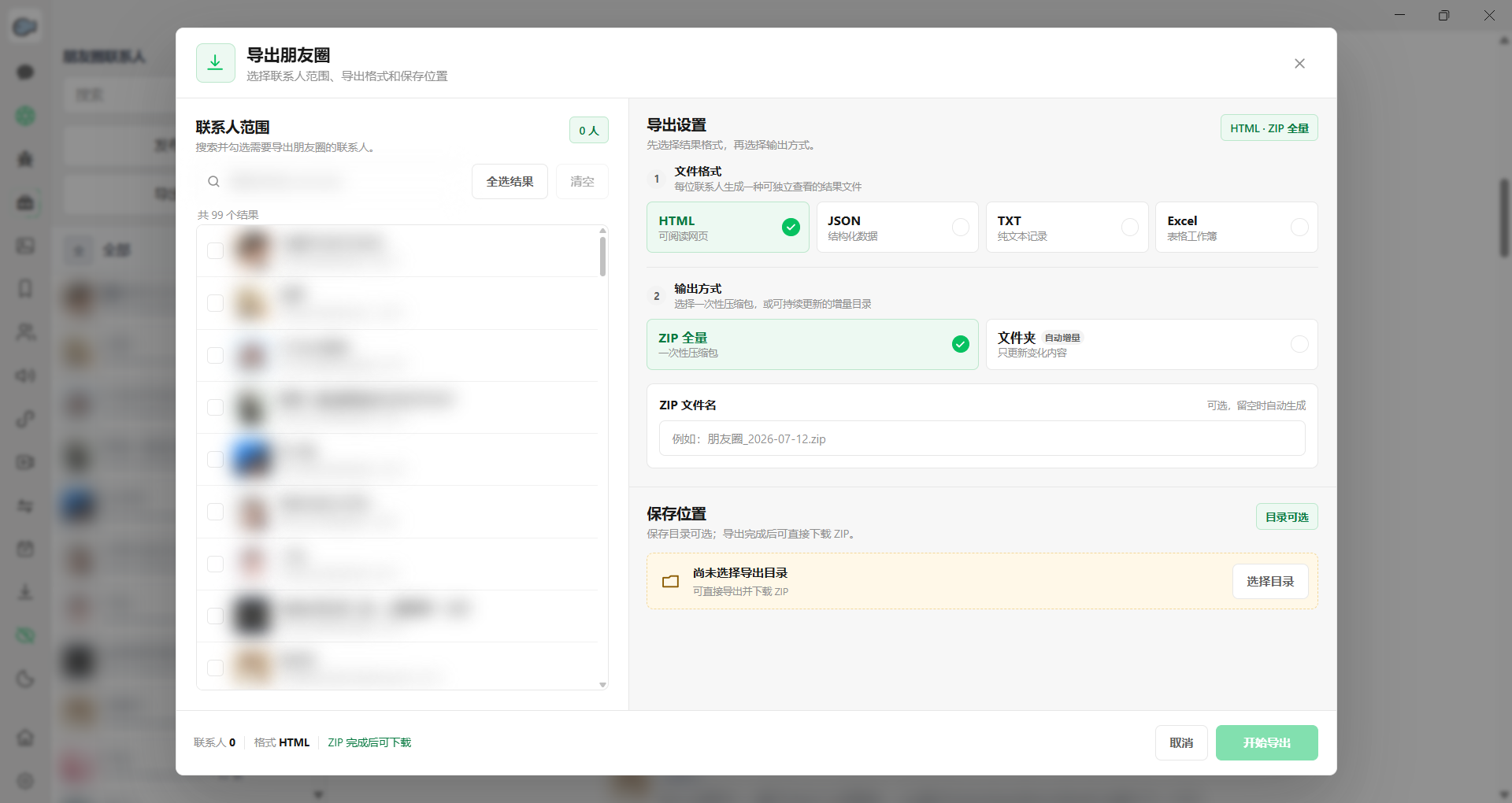Choose JSON 结构化数据 as file format
This screenshot has width=1512, height=803.
(897, 228)
